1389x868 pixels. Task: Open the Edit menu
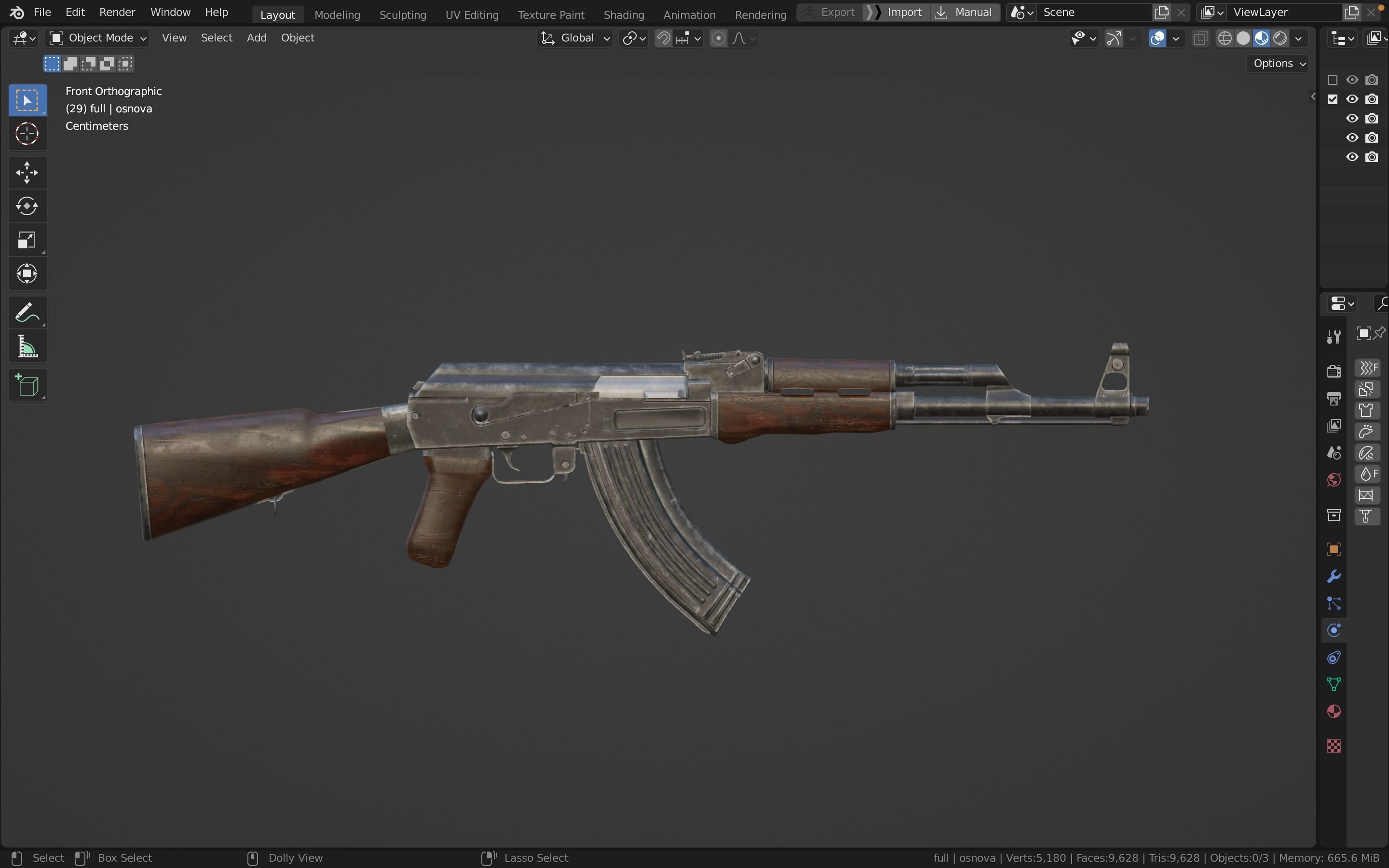(x=75, y=12)
